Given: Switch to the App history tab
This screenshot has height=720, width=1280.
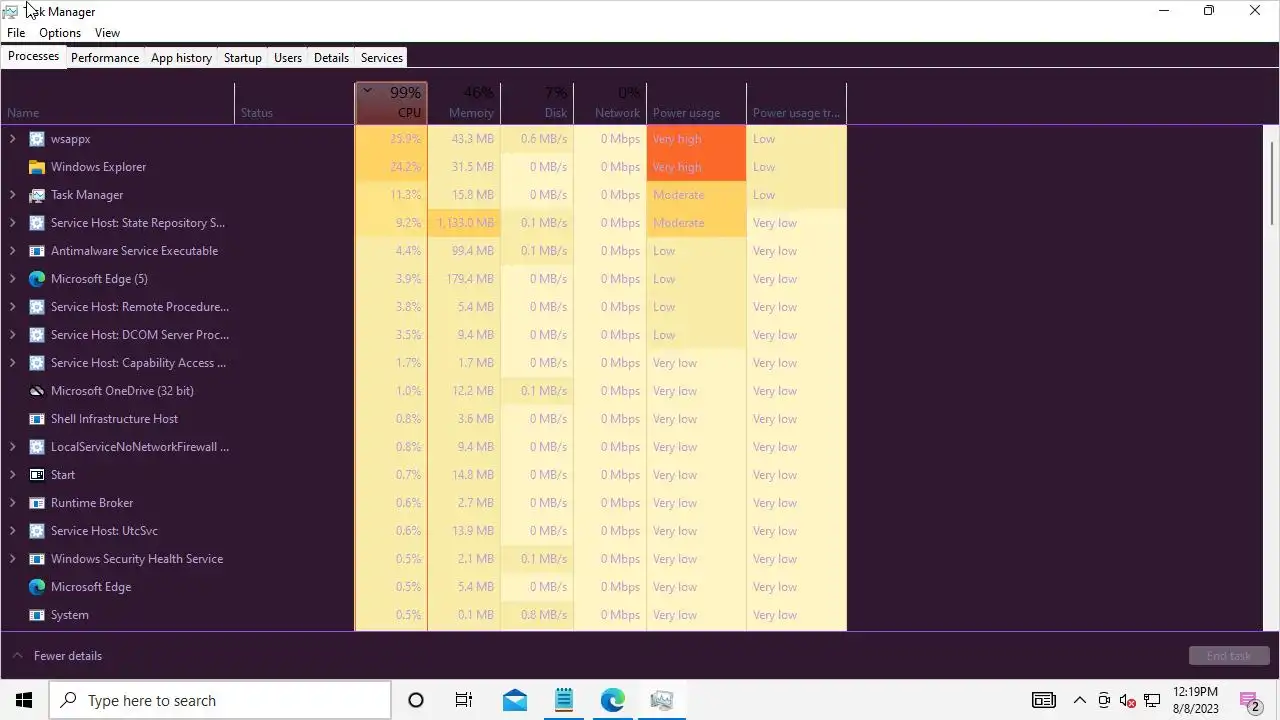Looking at the screenshot, I should pos(181,58).
